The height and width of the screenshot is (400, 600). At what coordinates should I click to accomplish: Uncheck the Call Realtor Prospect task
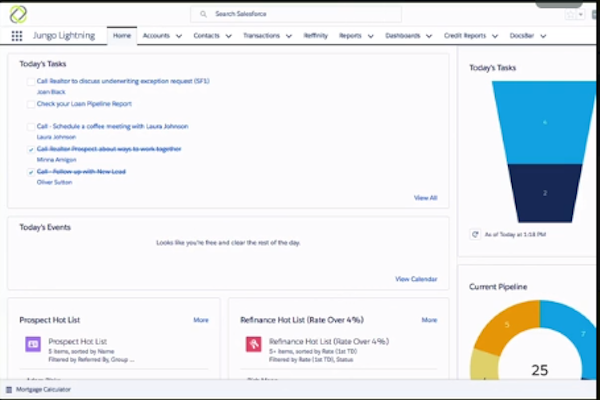[31, 149]
